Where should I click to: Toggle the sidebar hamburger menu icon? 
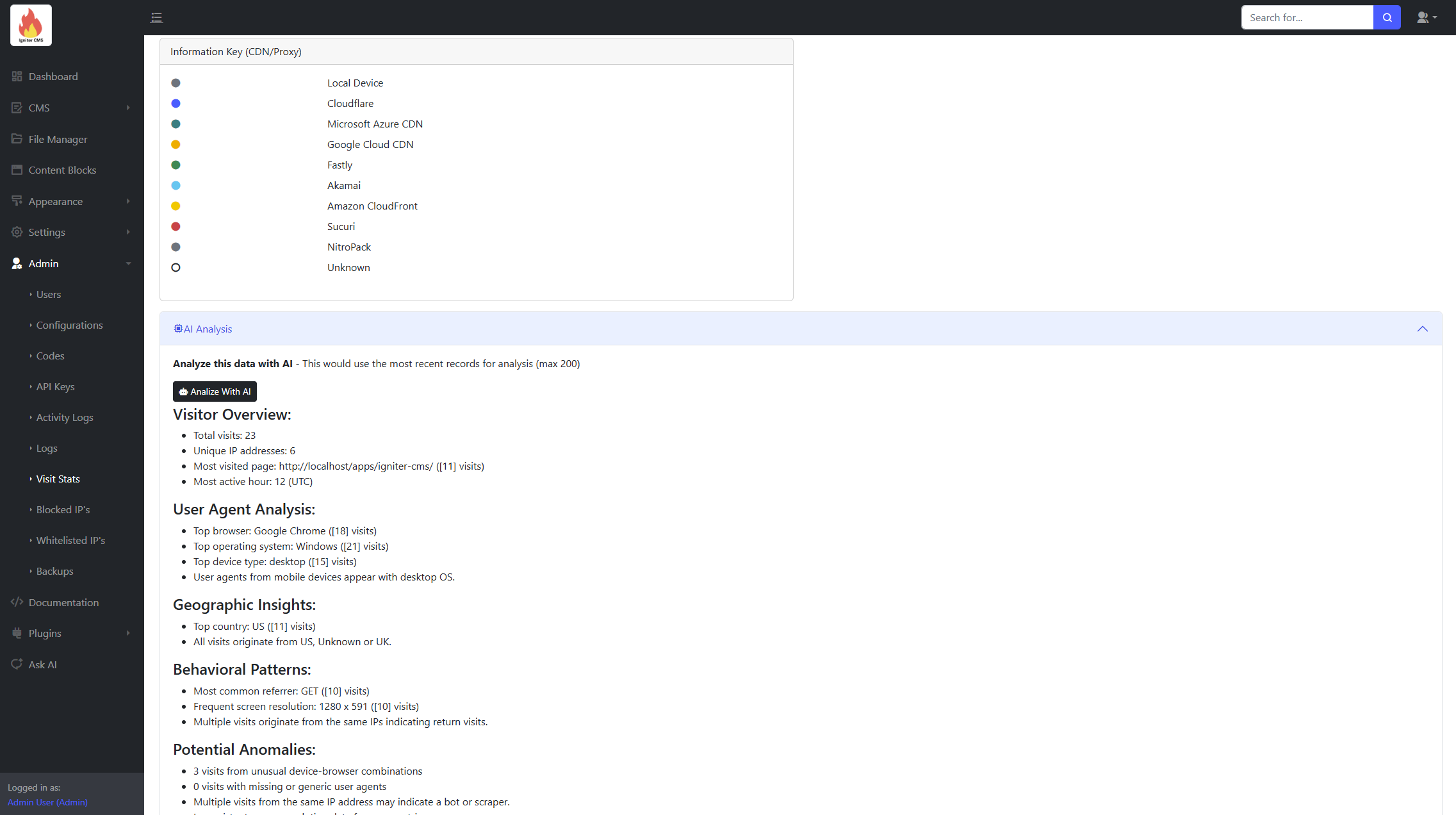156,18
